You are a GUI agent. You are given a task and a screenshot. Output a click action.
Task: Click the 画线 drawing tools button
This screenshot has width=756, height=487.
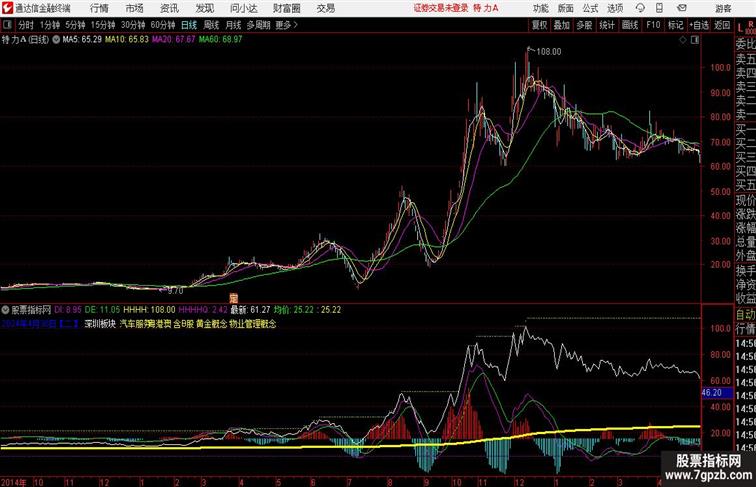tap(630, 25)
